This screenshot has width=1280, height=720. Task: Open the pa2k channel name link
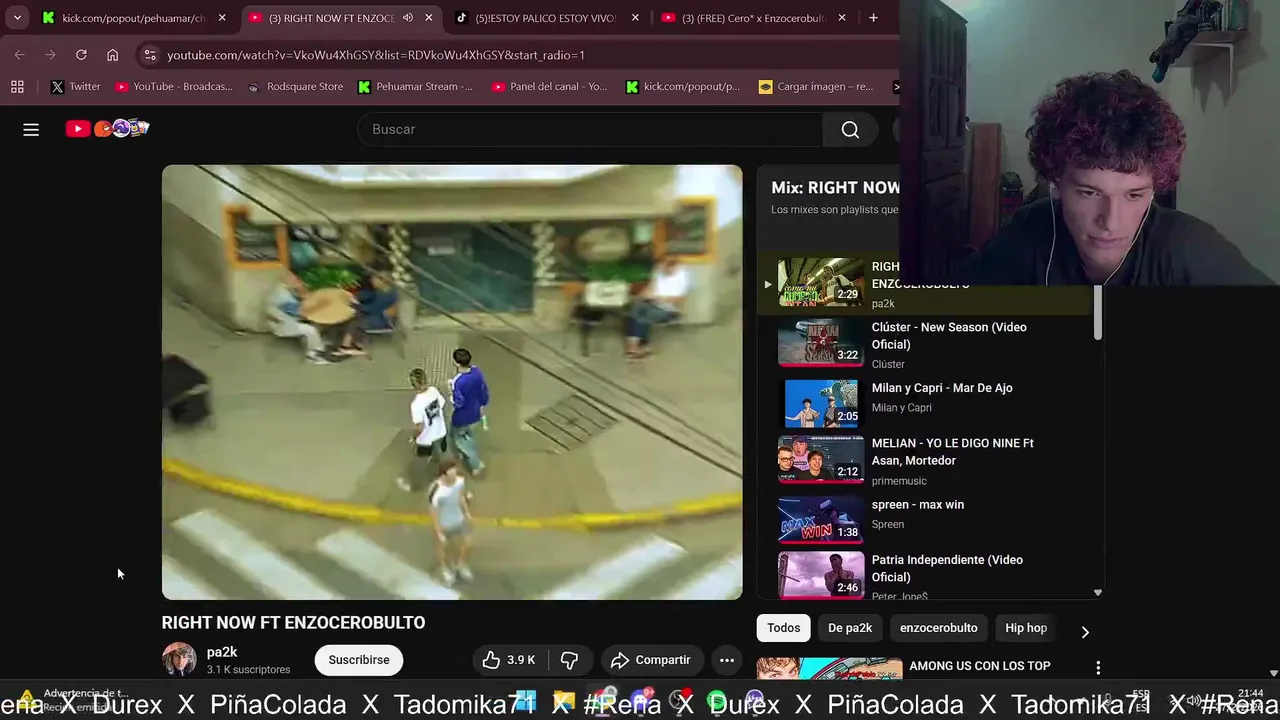tap(222, 652)
